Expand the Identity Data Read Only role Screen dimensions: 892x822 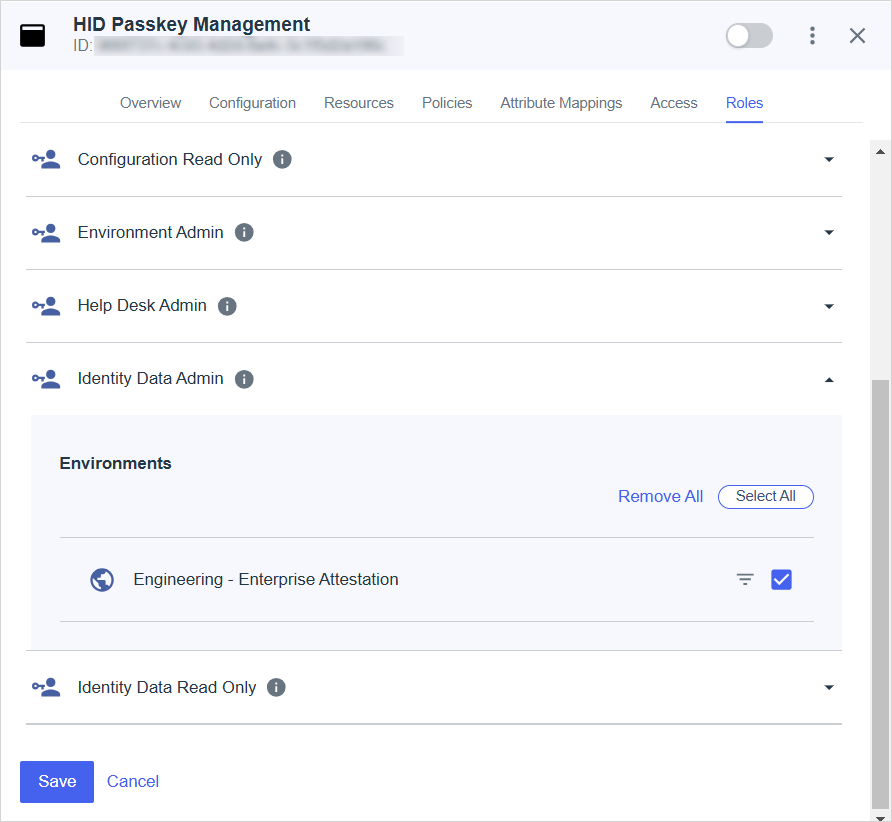click(x=828, y=688)
